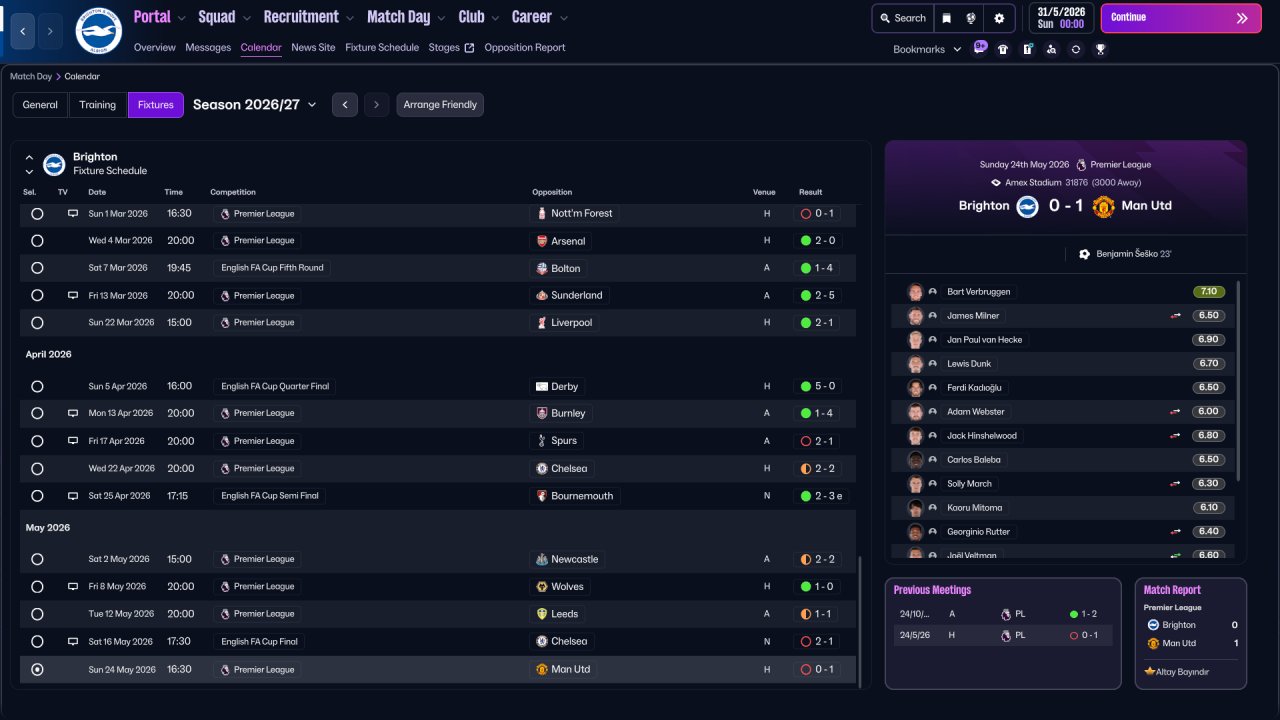Select the Chelsea FA Cup Final radio button
This screenshot has width=1280, height=720.
pos(37,641)
